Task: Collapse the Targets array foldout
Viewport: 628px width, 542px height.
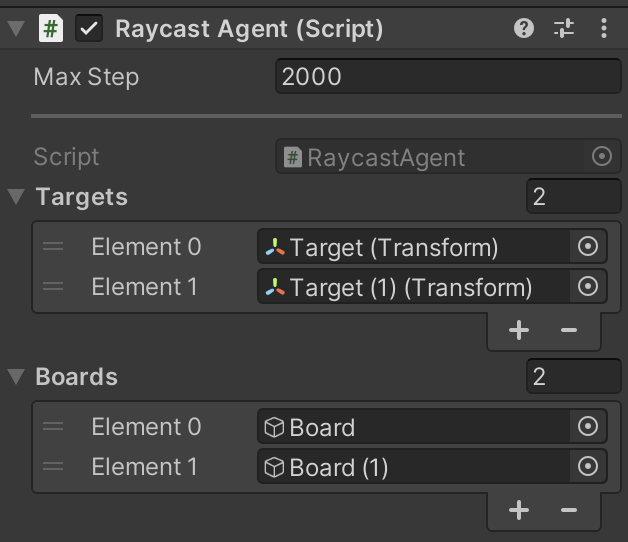Action: 16,196
